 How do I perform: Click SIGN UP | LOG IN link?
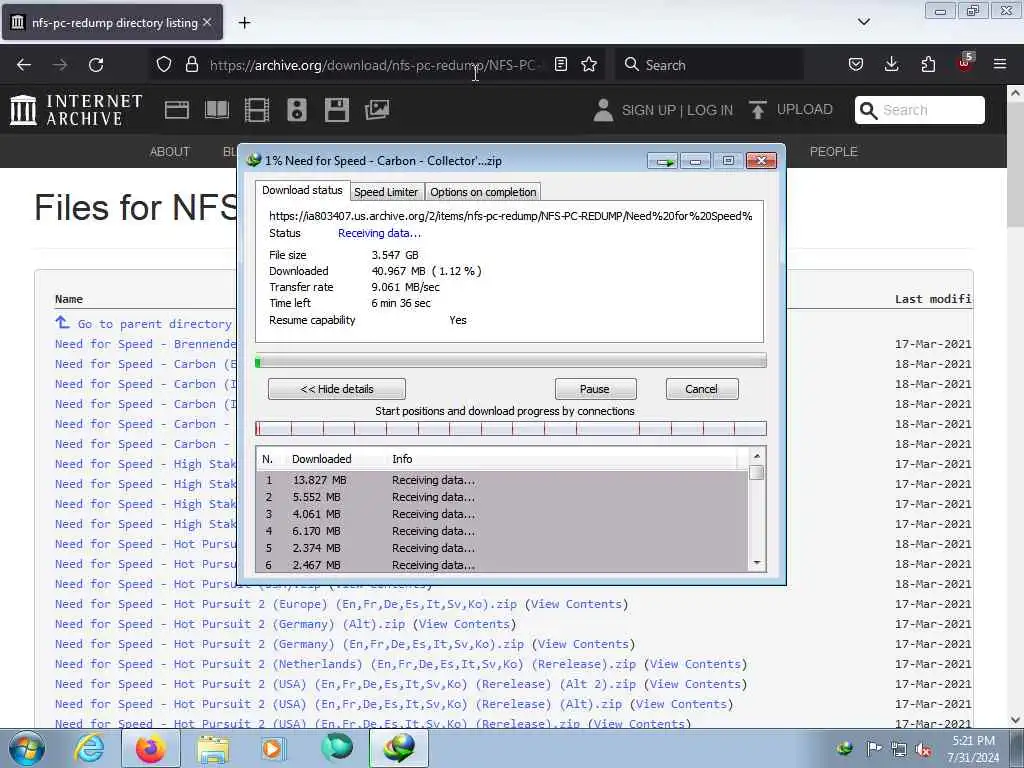(677, 110)
